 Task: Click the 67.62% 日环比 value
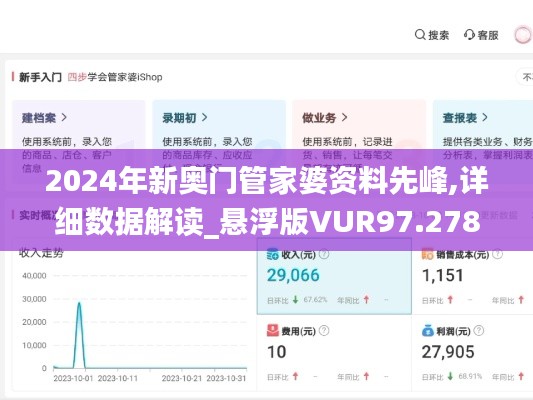pyautogui.click(x=315, y=300)
